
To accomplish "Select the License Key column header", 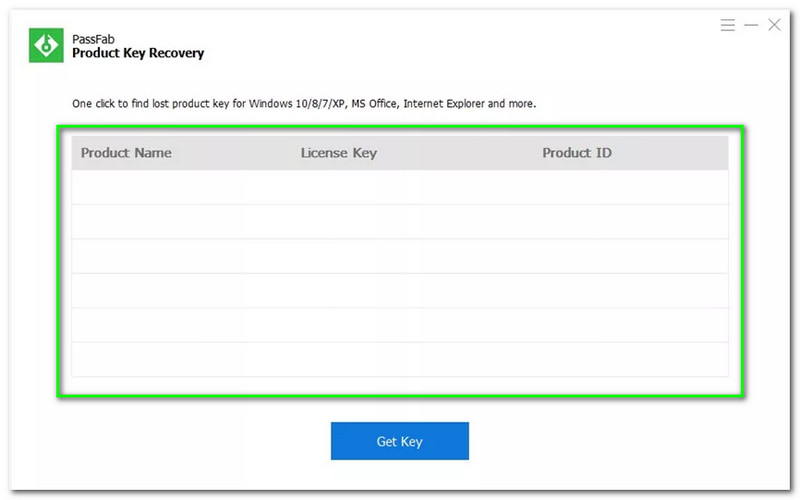I will (338, 153).
